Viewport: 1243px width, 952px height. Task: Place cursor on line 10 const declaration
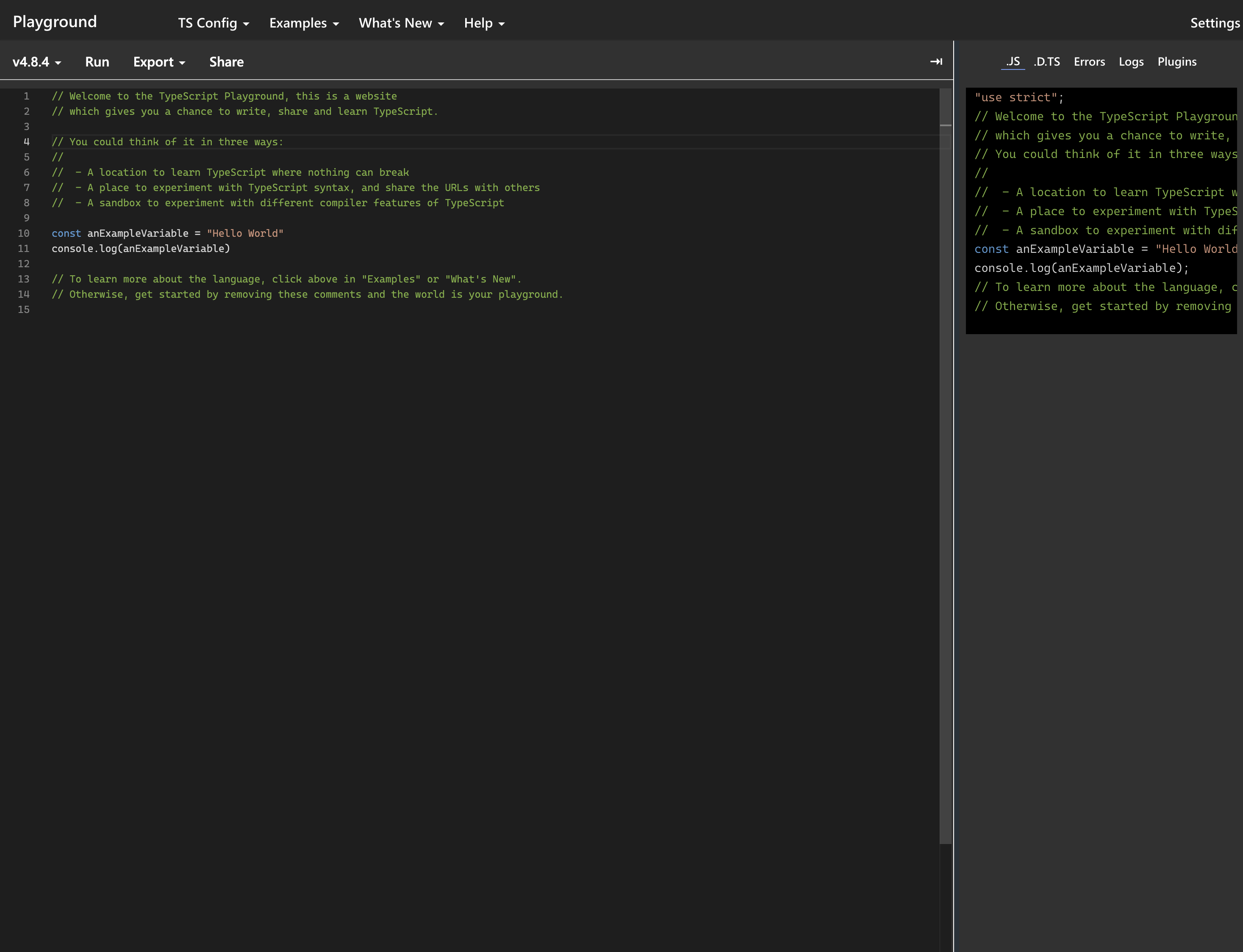click(x=167, y=233)
